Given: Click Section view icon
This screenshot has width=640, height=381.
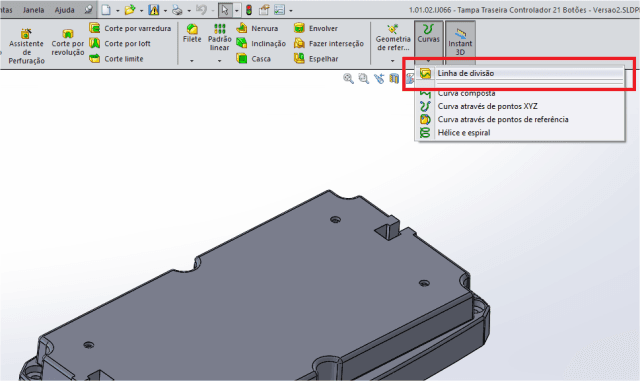Looking at the screenshot, I should (x=394, y=78).
